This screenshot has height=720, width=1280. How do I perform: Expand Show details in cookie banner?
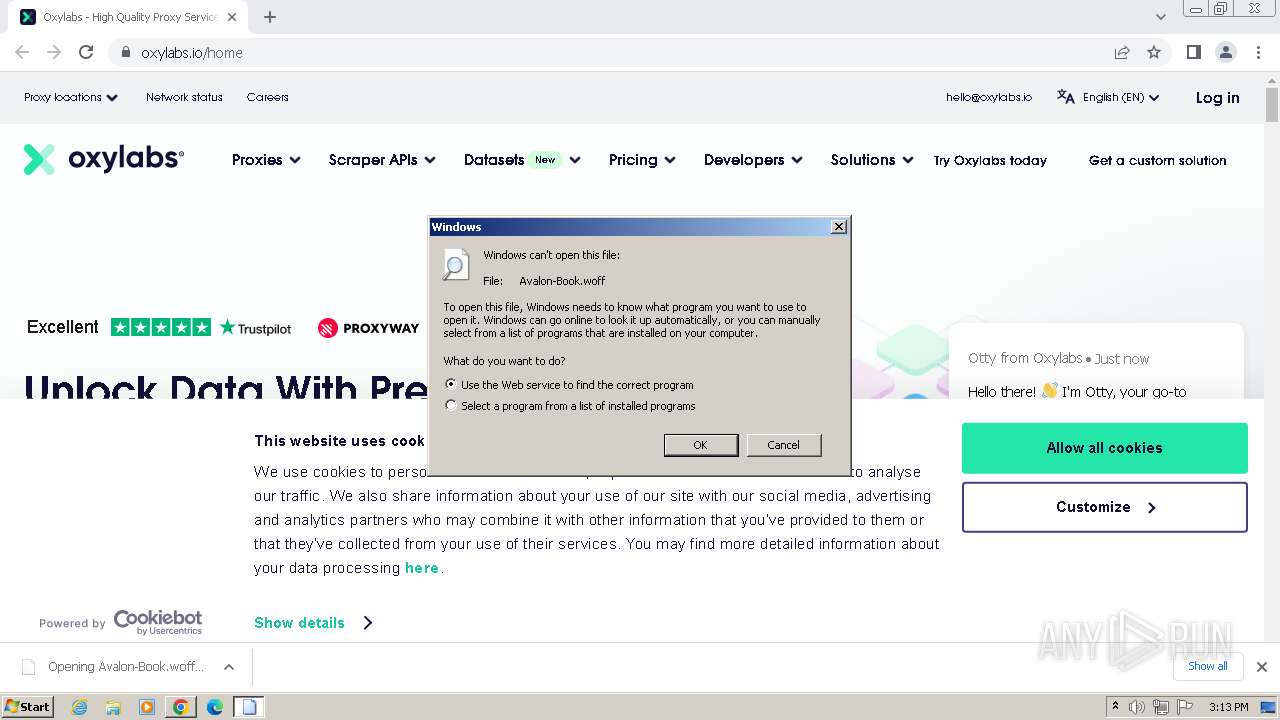click(313, 622)
